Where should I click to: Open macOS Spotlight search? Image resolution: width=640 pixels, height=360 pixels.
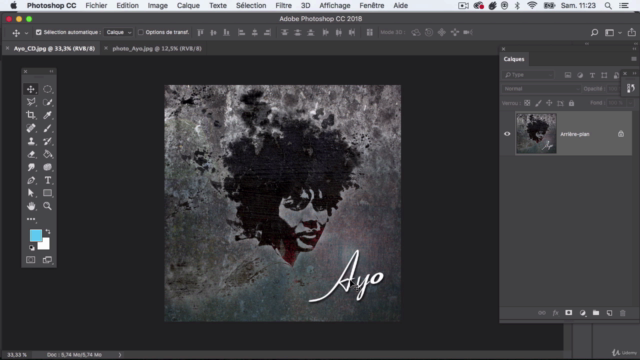click(x=608, y=6)
